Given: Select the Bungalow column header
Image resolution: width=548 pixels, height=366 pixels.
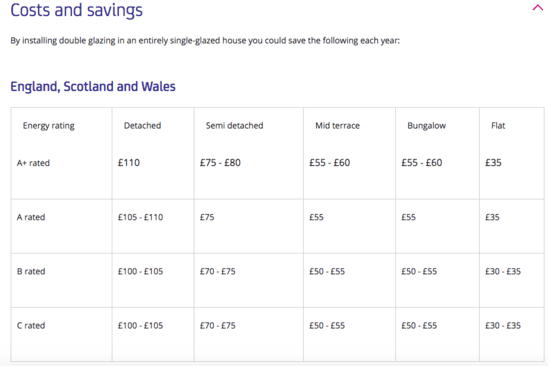Looking at the screenshot, I should pyautogui.click(x=427, y=126).
